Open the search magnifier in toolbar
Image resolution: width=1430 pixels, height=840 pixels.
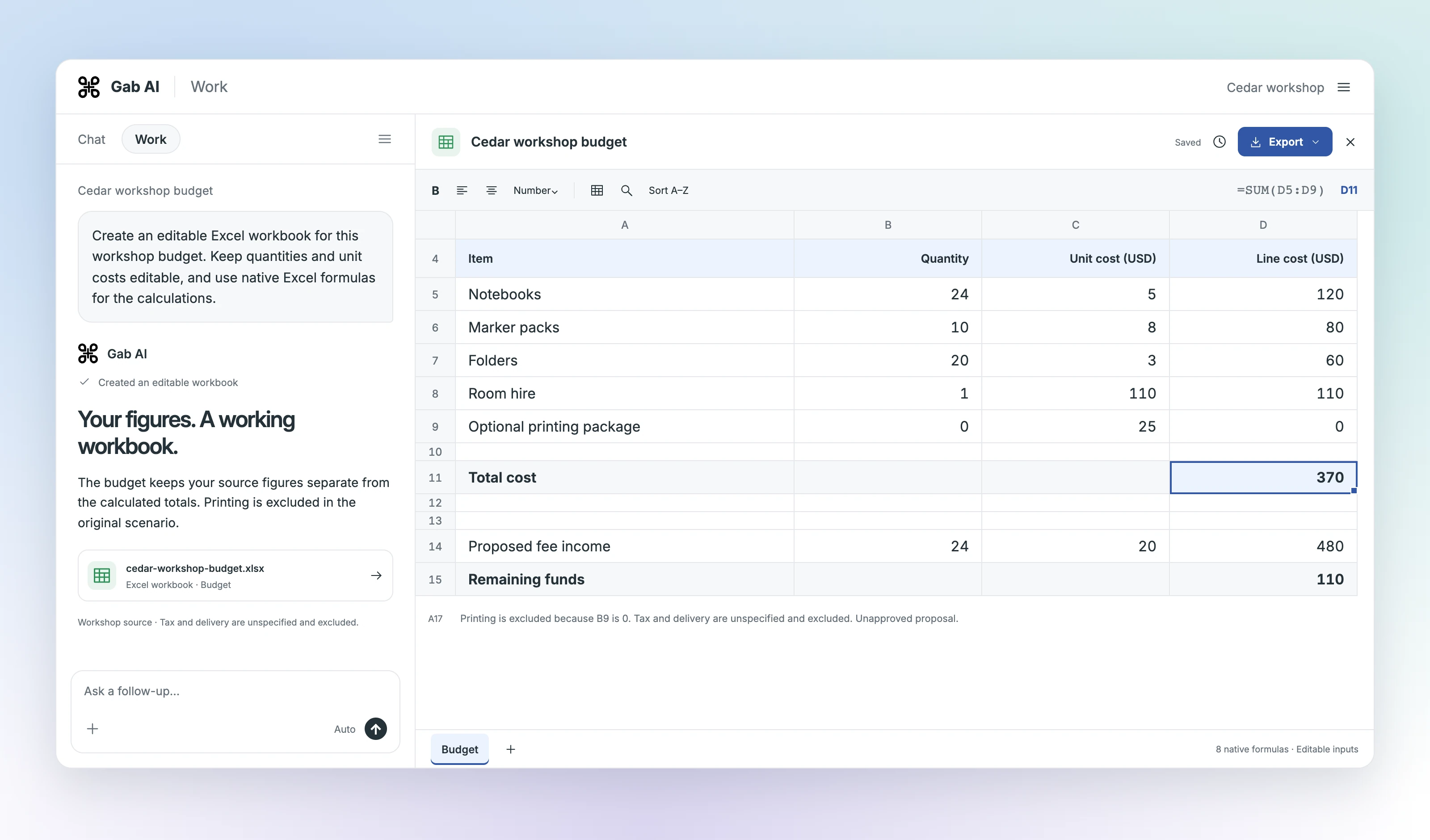627,191
